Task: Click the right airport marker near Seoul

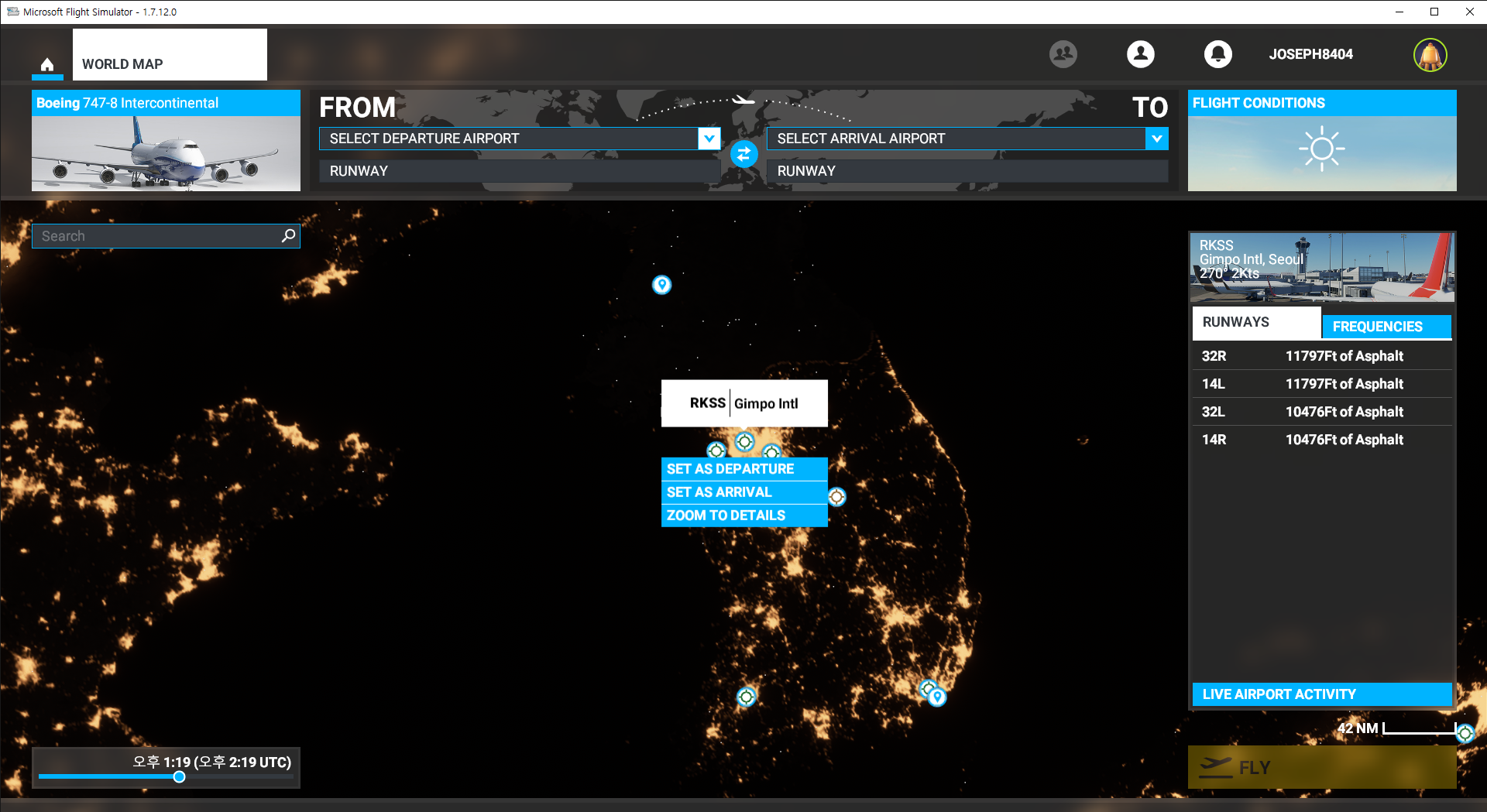Action: point(771,452)
